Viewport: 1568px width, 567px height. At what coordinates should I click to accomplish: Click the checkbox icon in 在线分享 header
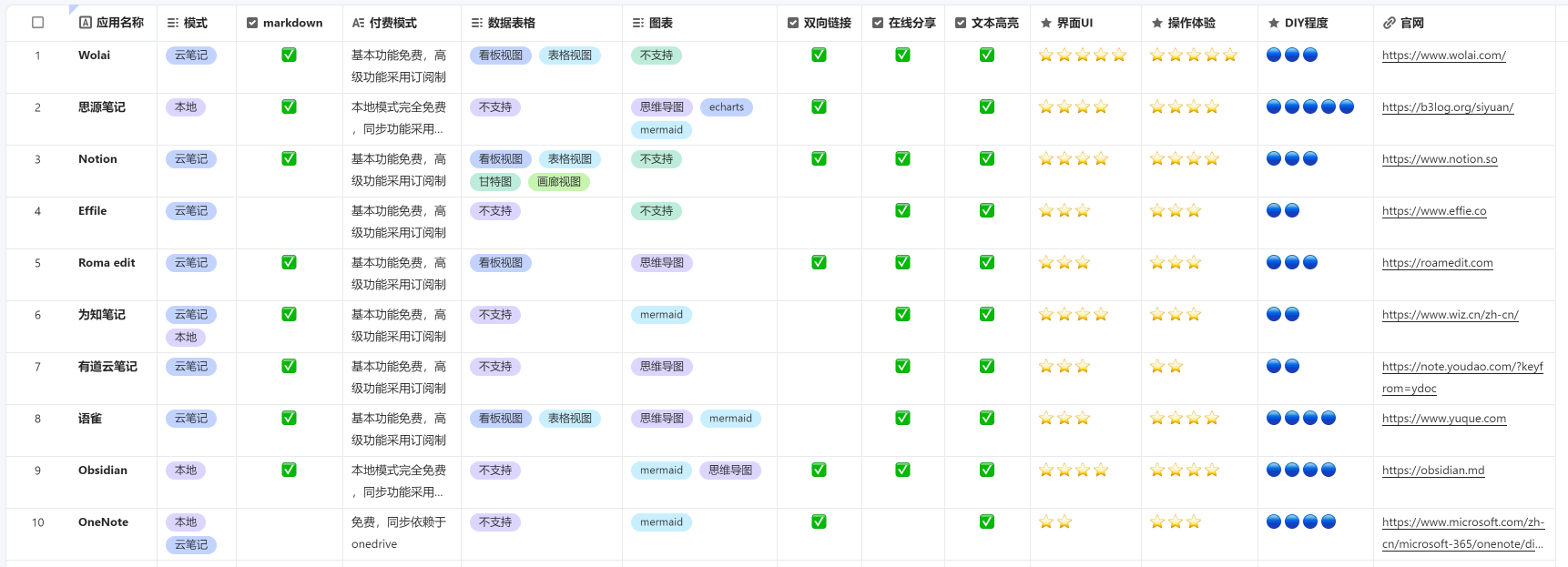click(x=878, y=23)
